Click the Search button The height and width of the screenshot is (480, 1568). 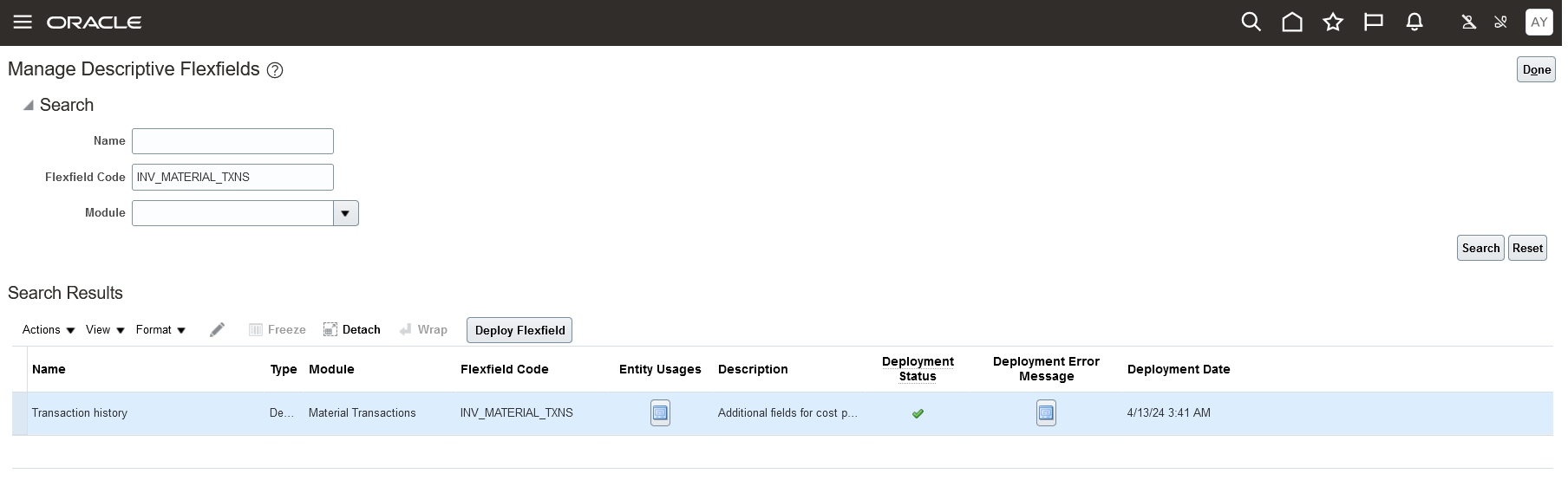1480,248
